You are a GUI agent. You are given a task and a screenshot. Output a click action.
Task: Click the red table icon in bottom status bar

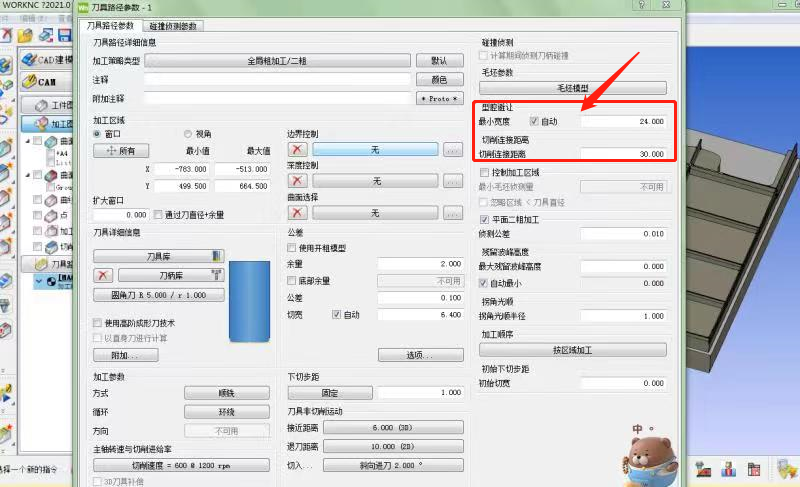click(x=754, y=469)
